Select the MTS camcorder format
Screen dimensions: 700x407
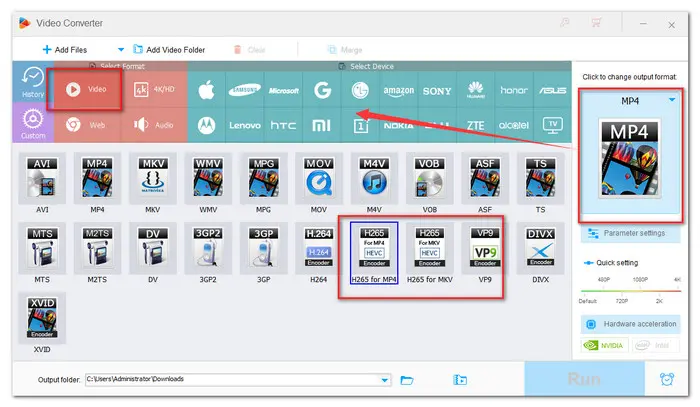click(42, 248)
